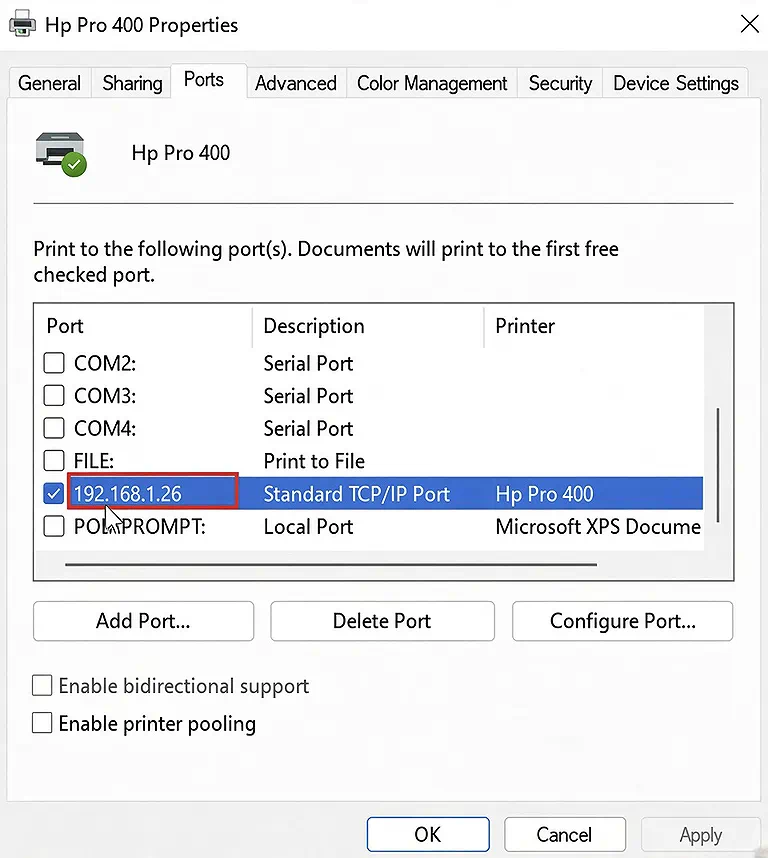Screen dimensions: 768x858
Task: Click the COM2: port name
Action: click(x=105, y=364)
